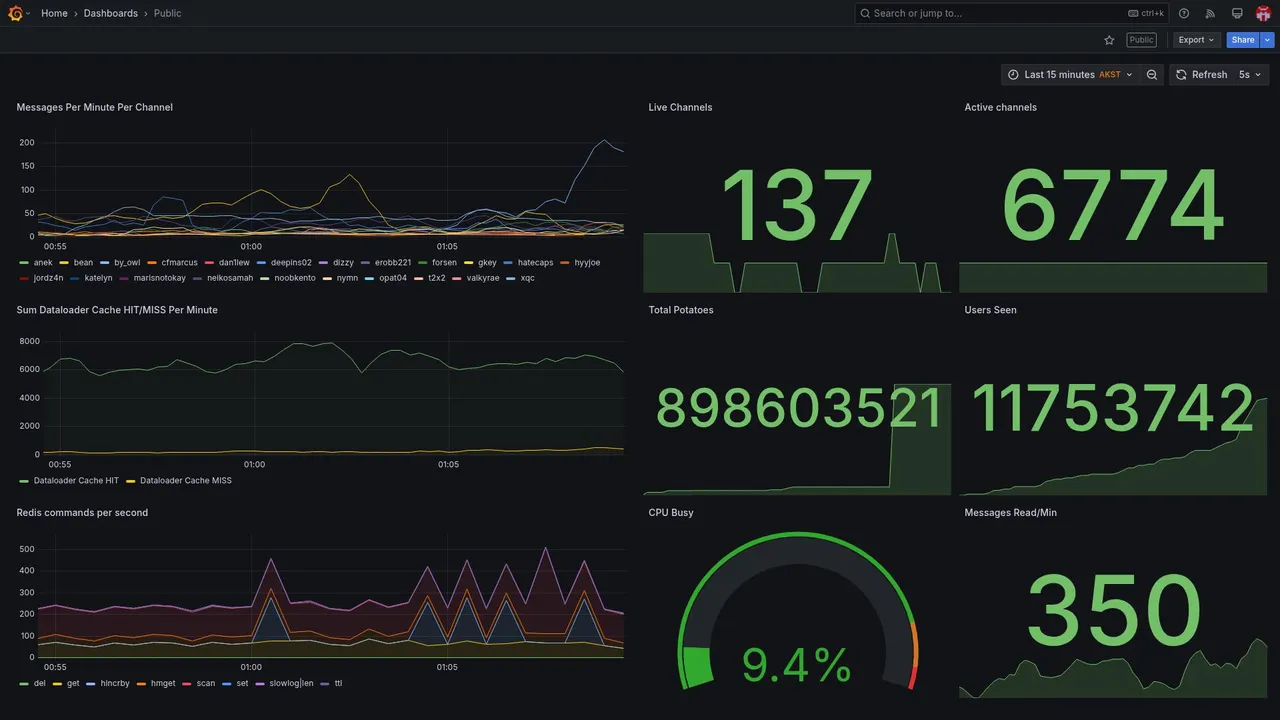Click the dan1lew legend color swatch
The height and width of the screenshot is (720, 1280).
[x=210, y=263]
